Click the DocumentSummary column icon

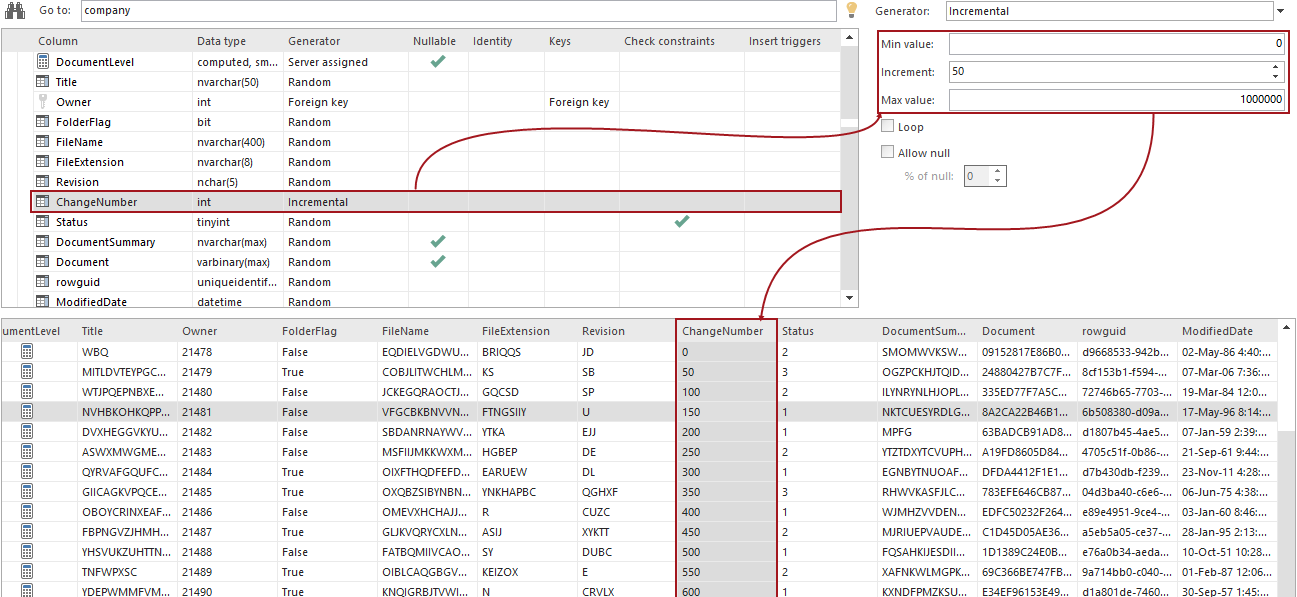click(43, 242)
